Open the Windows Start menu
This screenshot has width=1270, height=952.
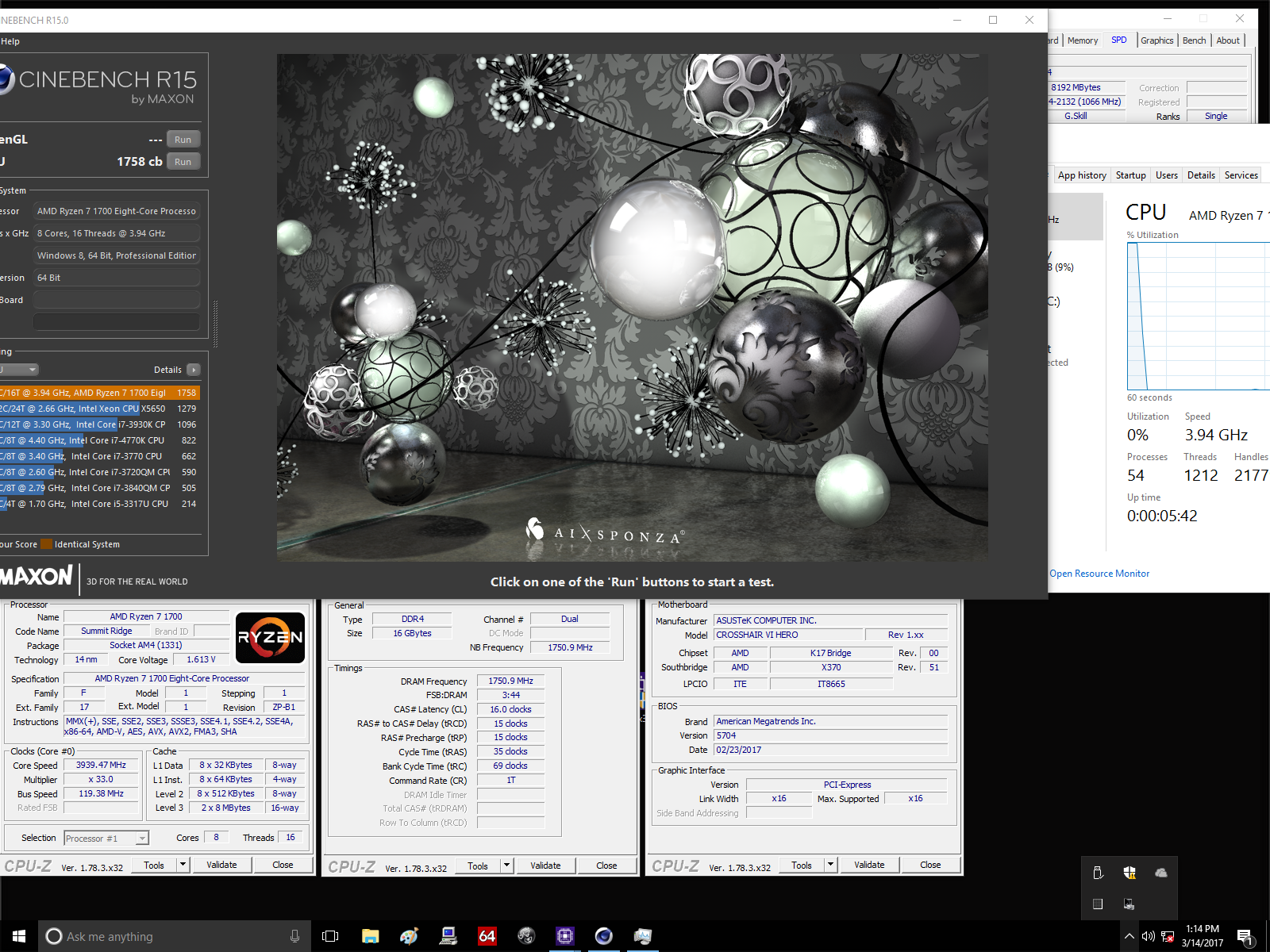click(19, 936)
